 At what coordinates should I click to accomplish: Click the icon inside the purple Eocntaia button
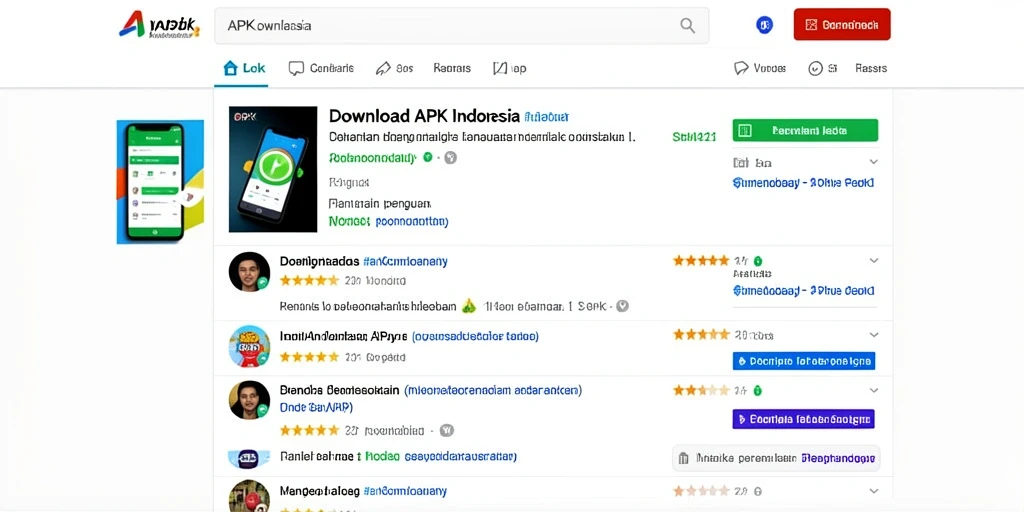tap(742, 419)
